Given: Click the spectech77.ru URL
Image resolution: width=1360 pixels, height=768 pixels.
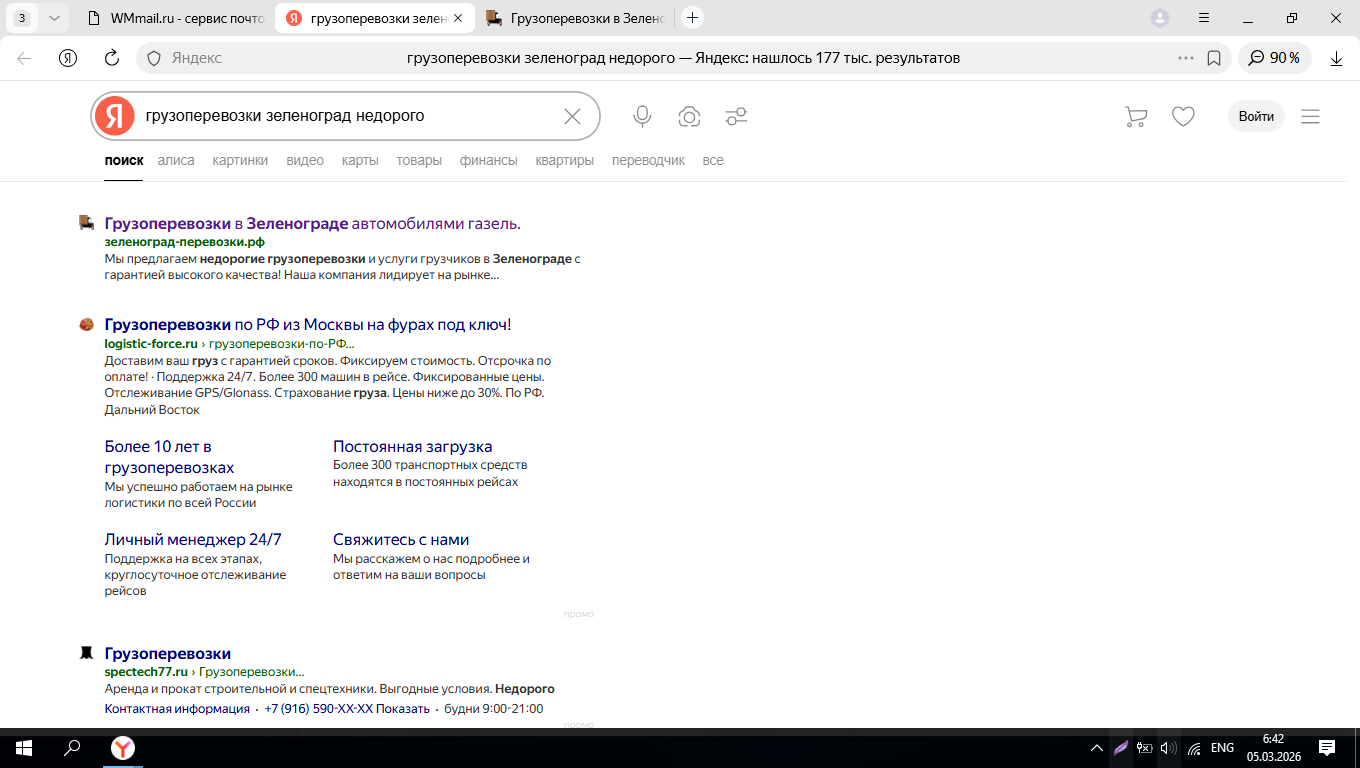Looking at the screenshot, I should (146, 672).
